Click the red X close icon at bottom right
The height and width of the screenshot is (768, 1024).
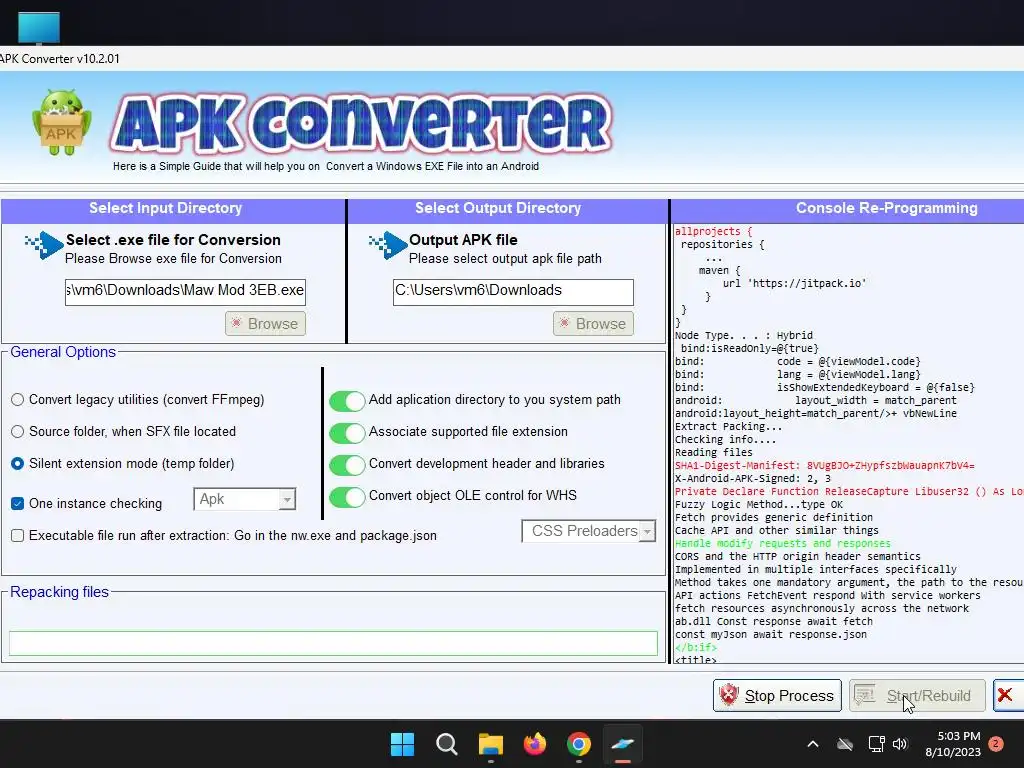1005,695
